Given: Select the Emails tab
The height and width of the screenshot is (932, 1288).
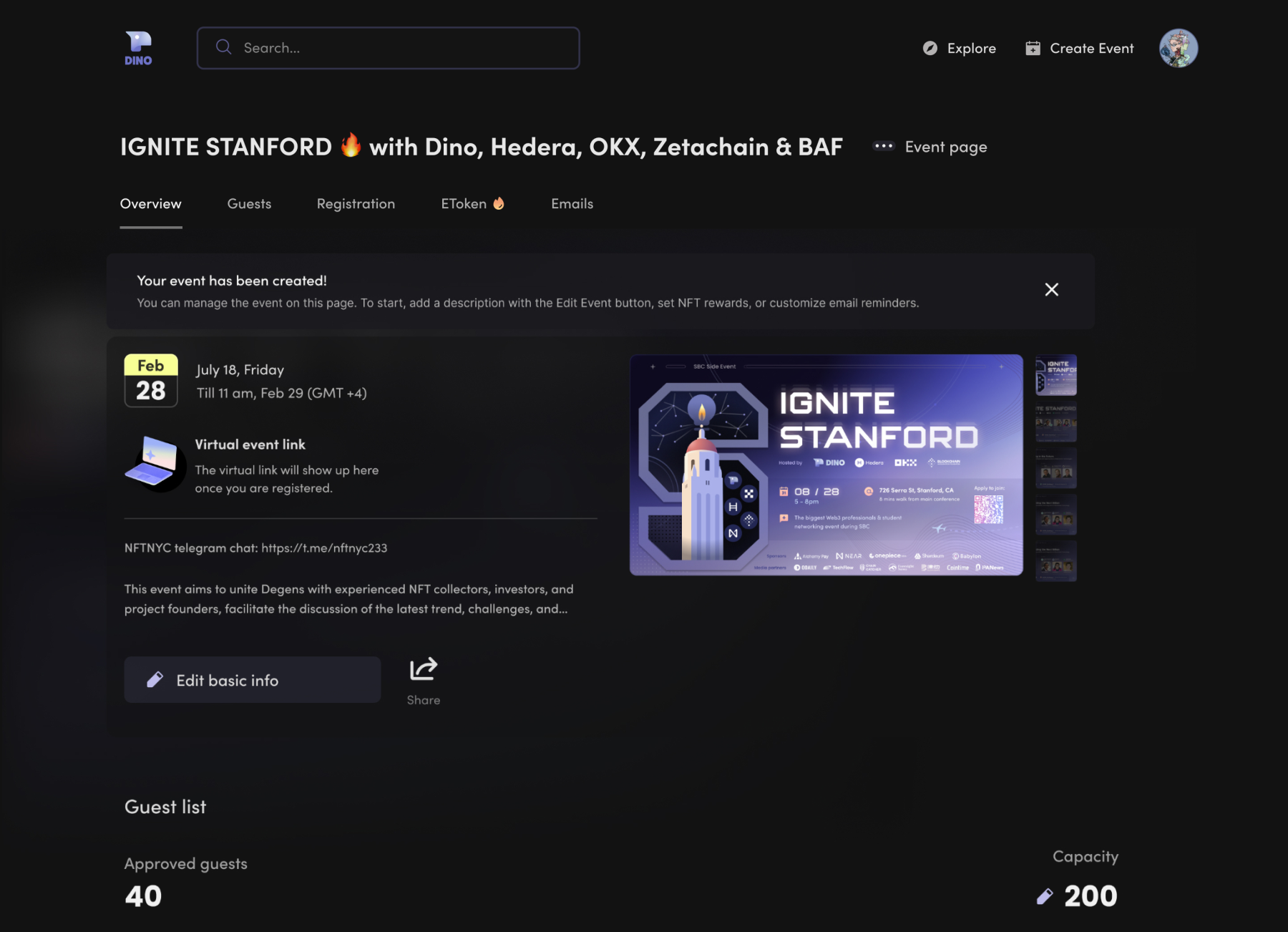Looking at the screenshot, I should (x=572, y=204).
